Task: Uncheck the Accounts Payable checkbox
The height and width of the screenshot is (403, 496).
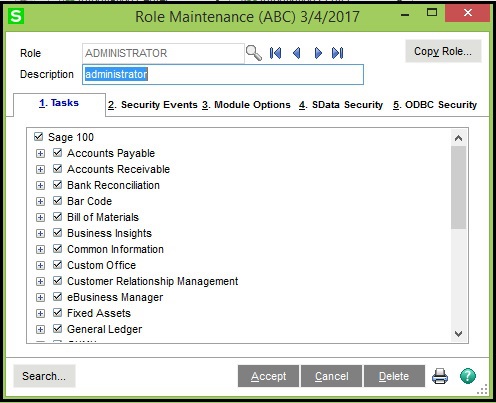Action: coord(57,153)
